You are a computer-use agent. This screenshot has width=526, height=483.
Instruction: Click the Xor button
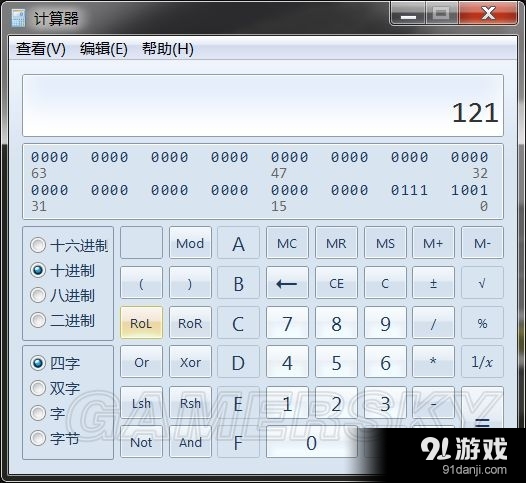tap(190, 362)
